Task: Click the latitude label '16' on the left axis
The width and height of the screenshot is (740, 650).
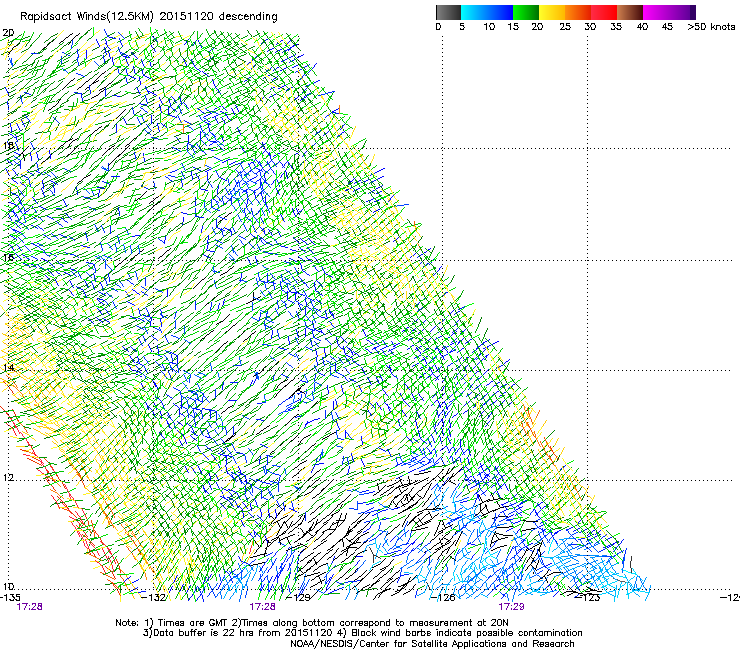Action: 8,257
